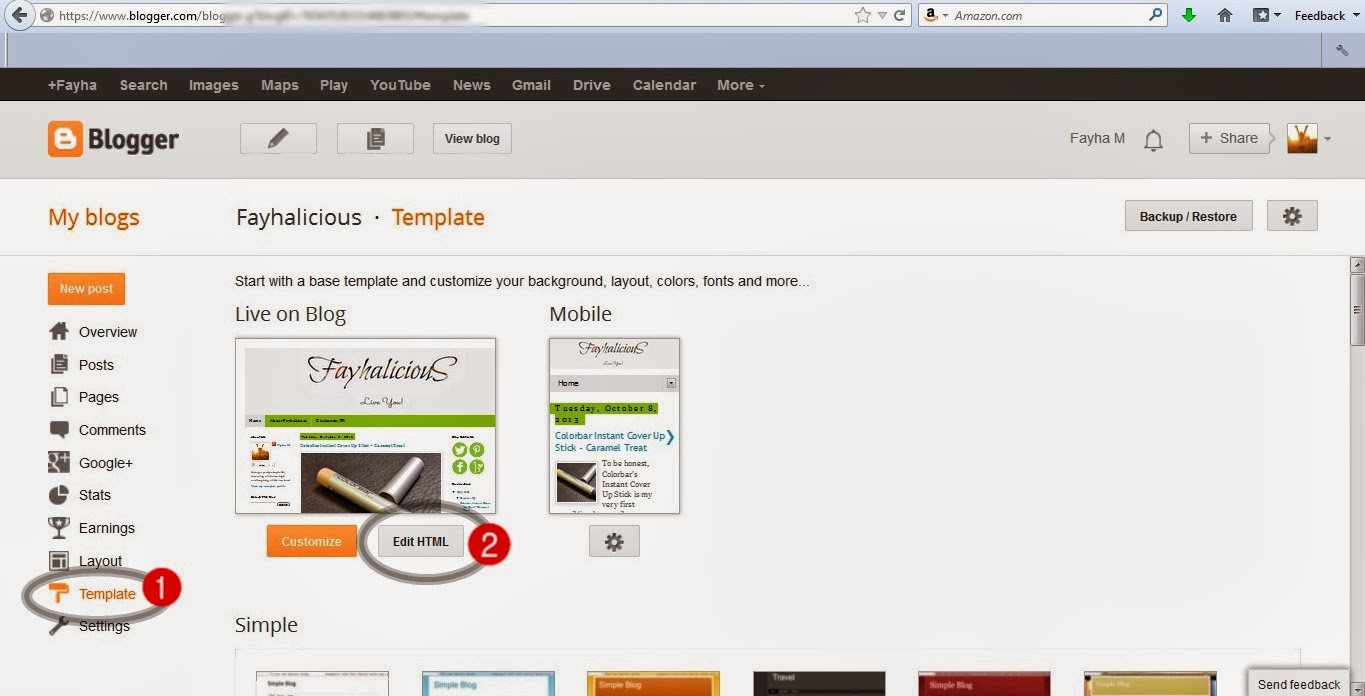Viewport: 1365px width, 696px height.
Task: Click the Share button
Action: pos(1229,139)
